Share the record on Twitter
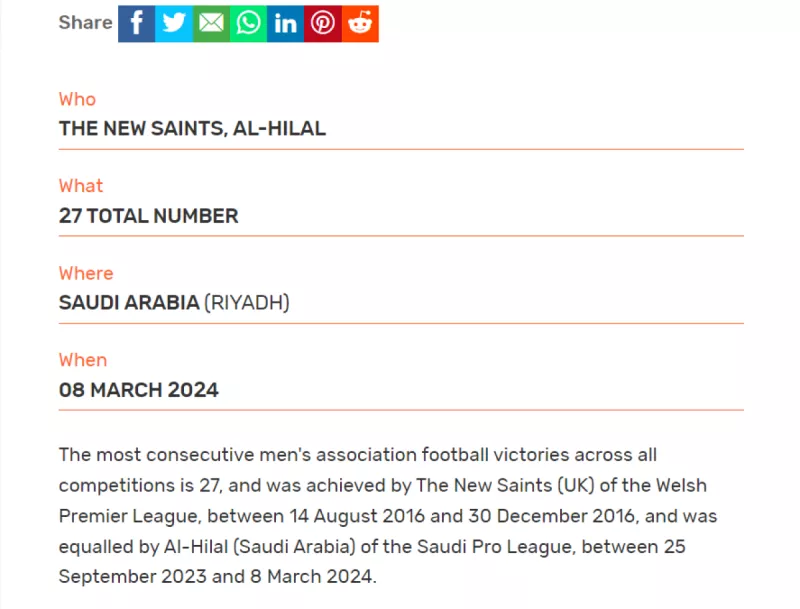 pos(173,23)
